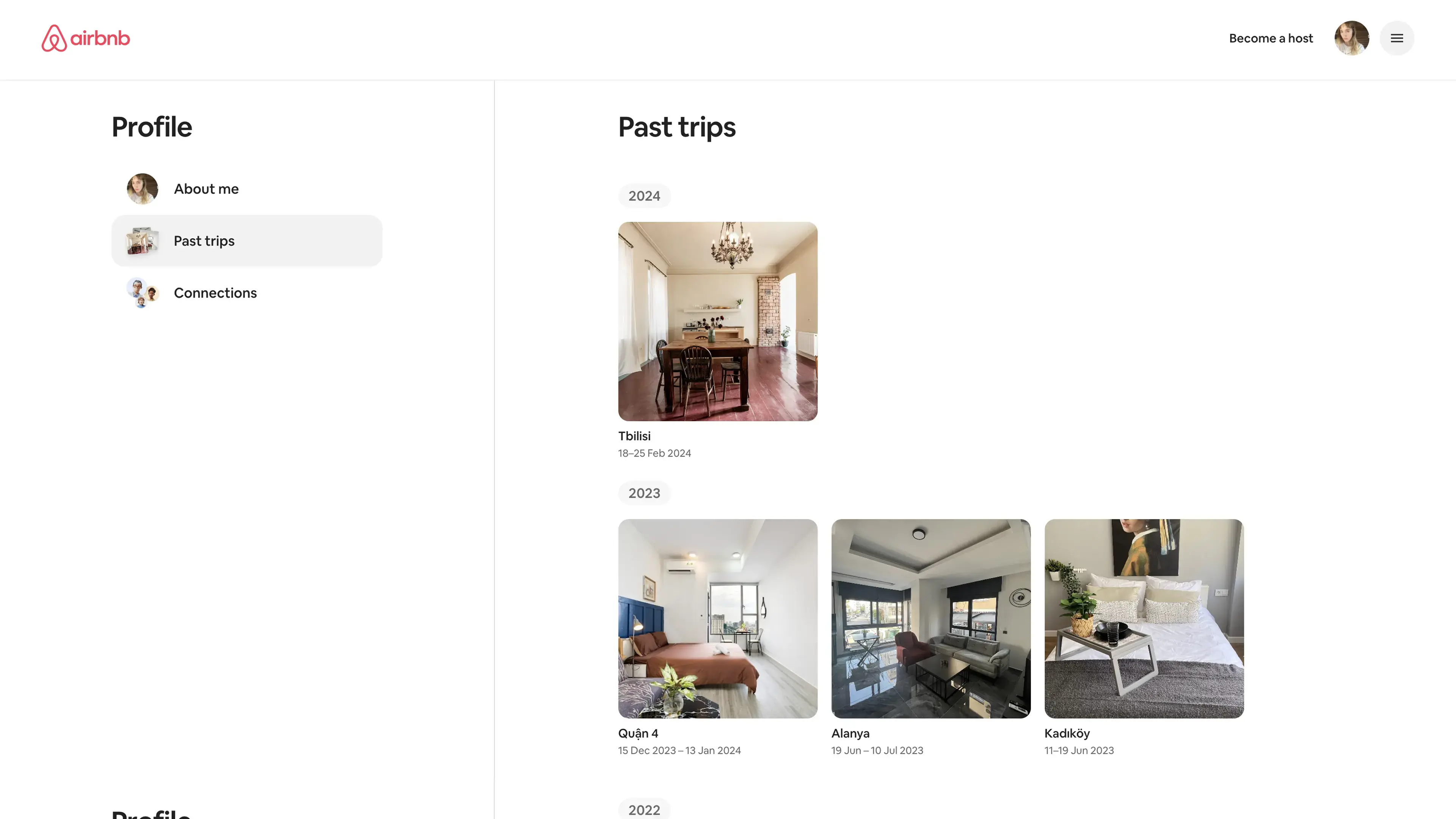The width and height of the screenshot is (1456, 819).
Task: Click the Become a host link
Action: [x=1271, y=38]
